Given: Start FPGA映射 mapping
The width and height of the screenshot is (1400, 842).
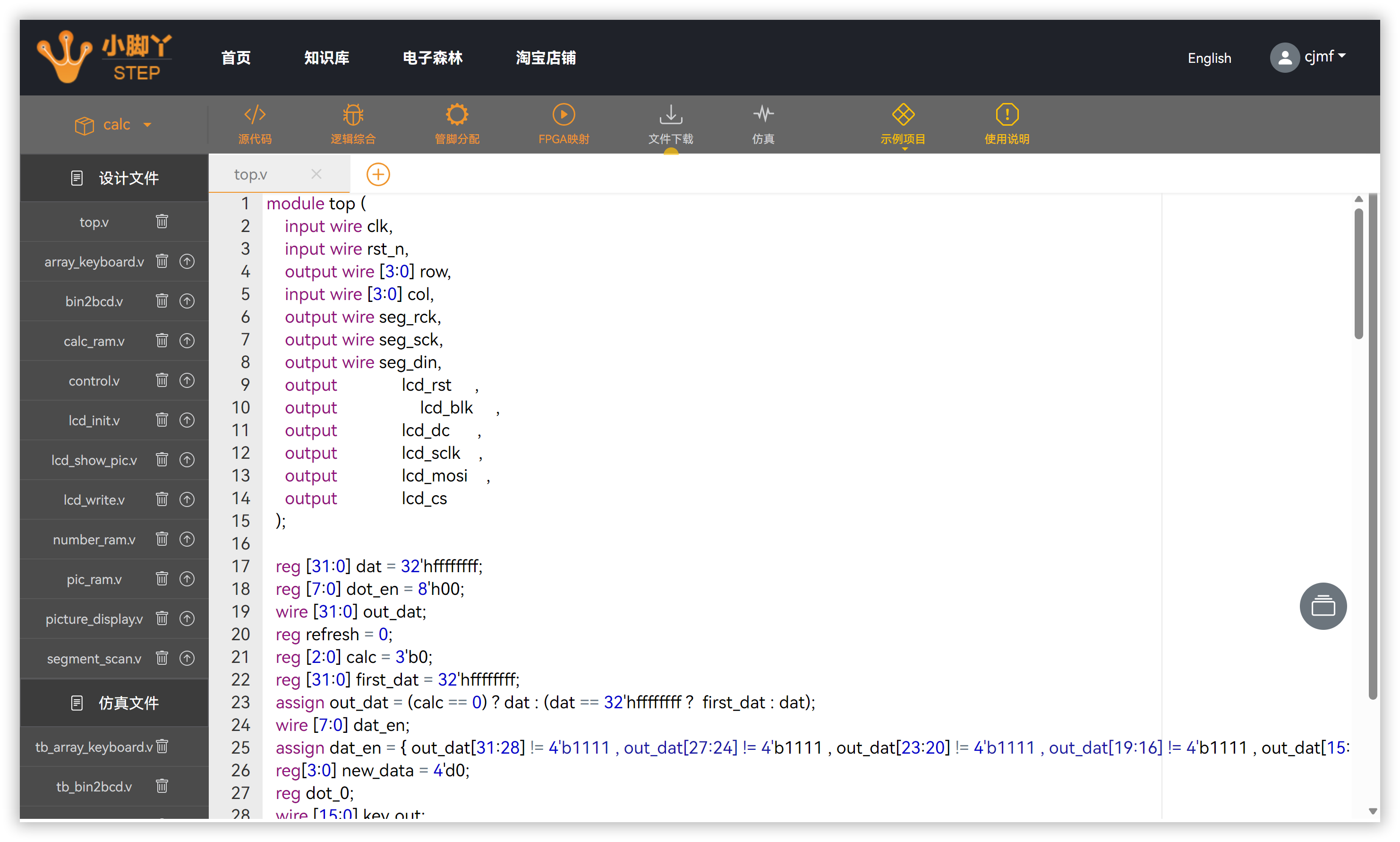Looking at the screenshot, I should tap(563, 124).
